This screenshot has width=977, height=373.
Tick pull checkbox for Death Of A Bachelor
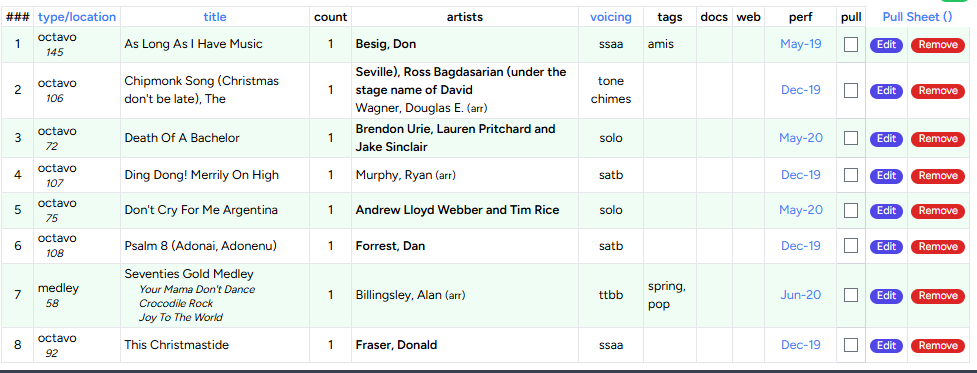[851, 138]
